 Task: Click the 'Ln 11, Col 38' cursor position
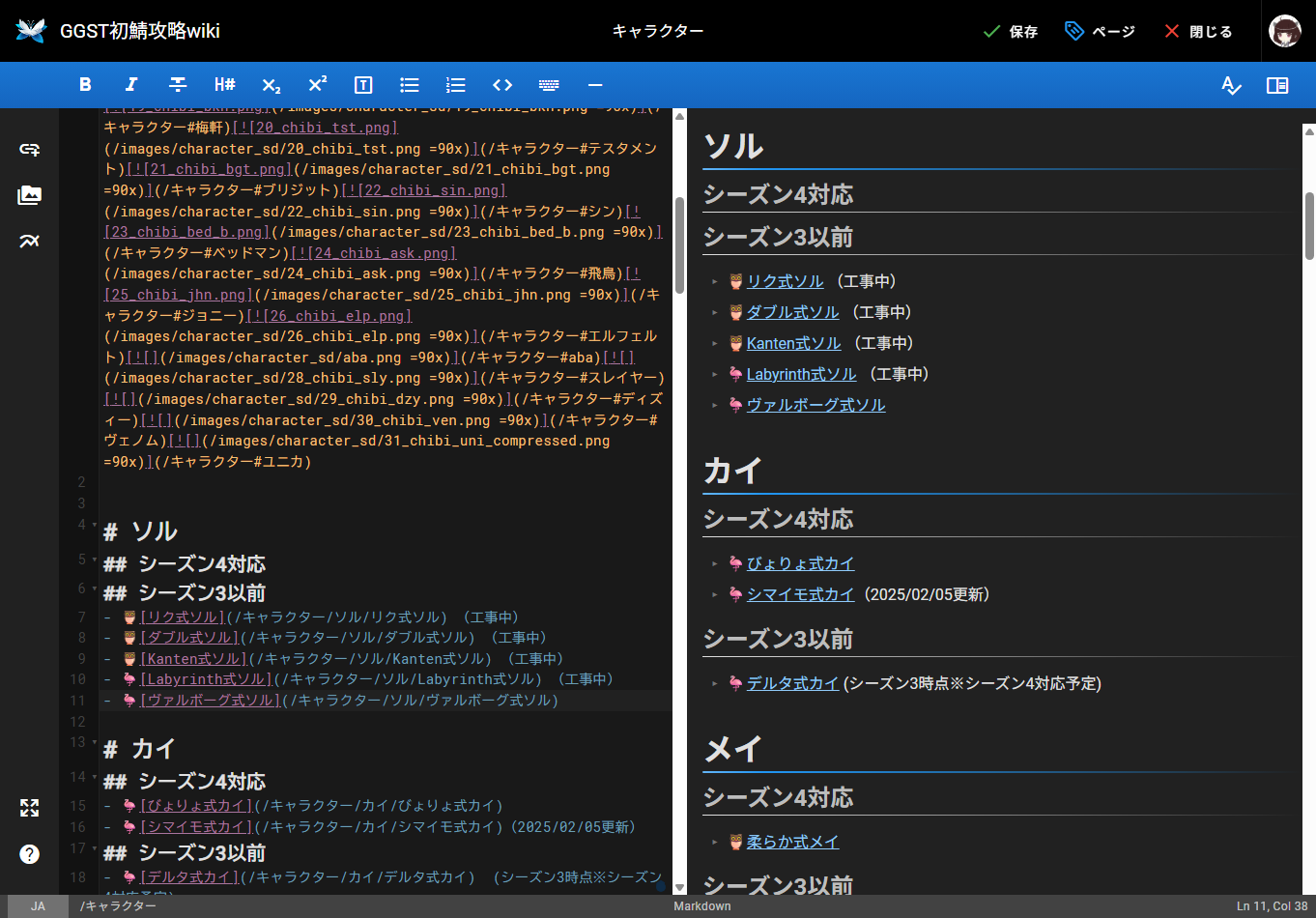click(1272, 906)
